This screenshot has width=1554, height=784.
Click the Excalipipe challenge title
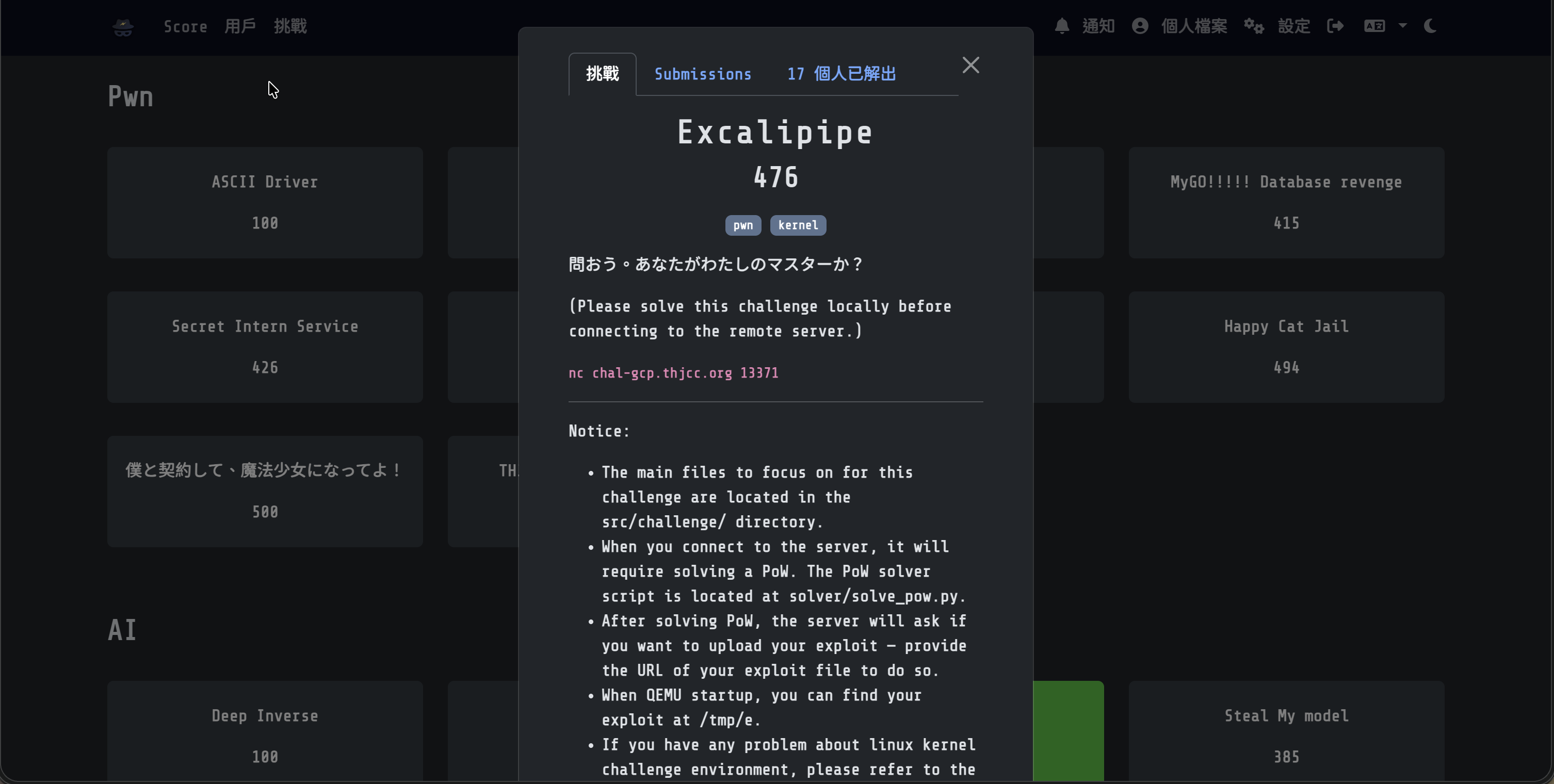pos(775,133)
